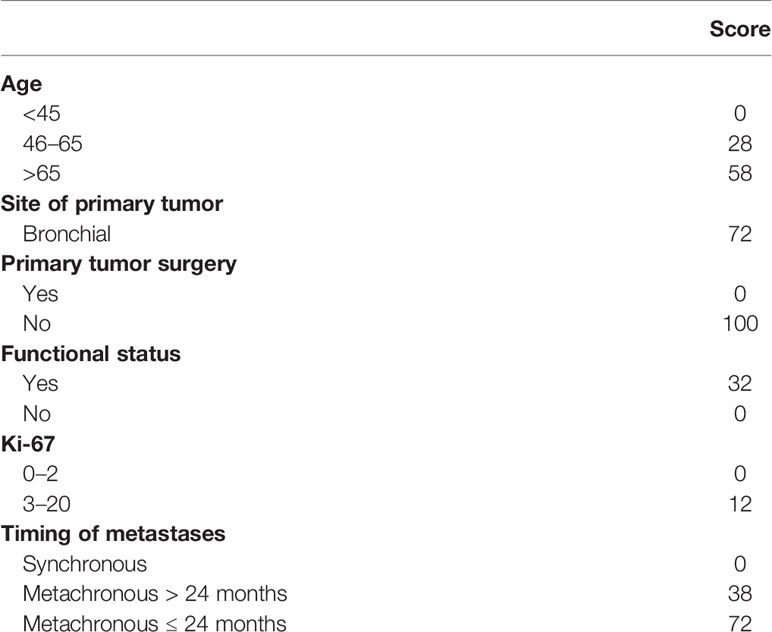
Task: Click the <45 age row label
Action: (41, 114)
